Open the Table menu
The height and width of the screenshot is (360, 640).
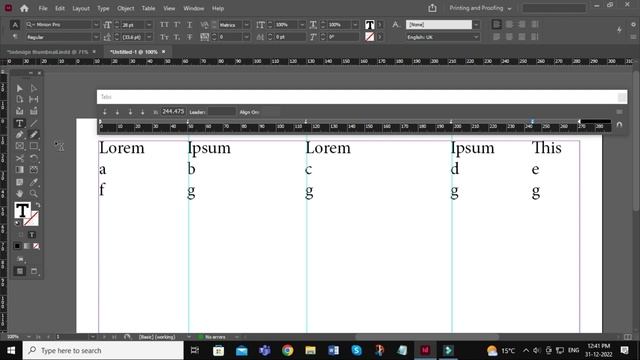coord(148,8)
